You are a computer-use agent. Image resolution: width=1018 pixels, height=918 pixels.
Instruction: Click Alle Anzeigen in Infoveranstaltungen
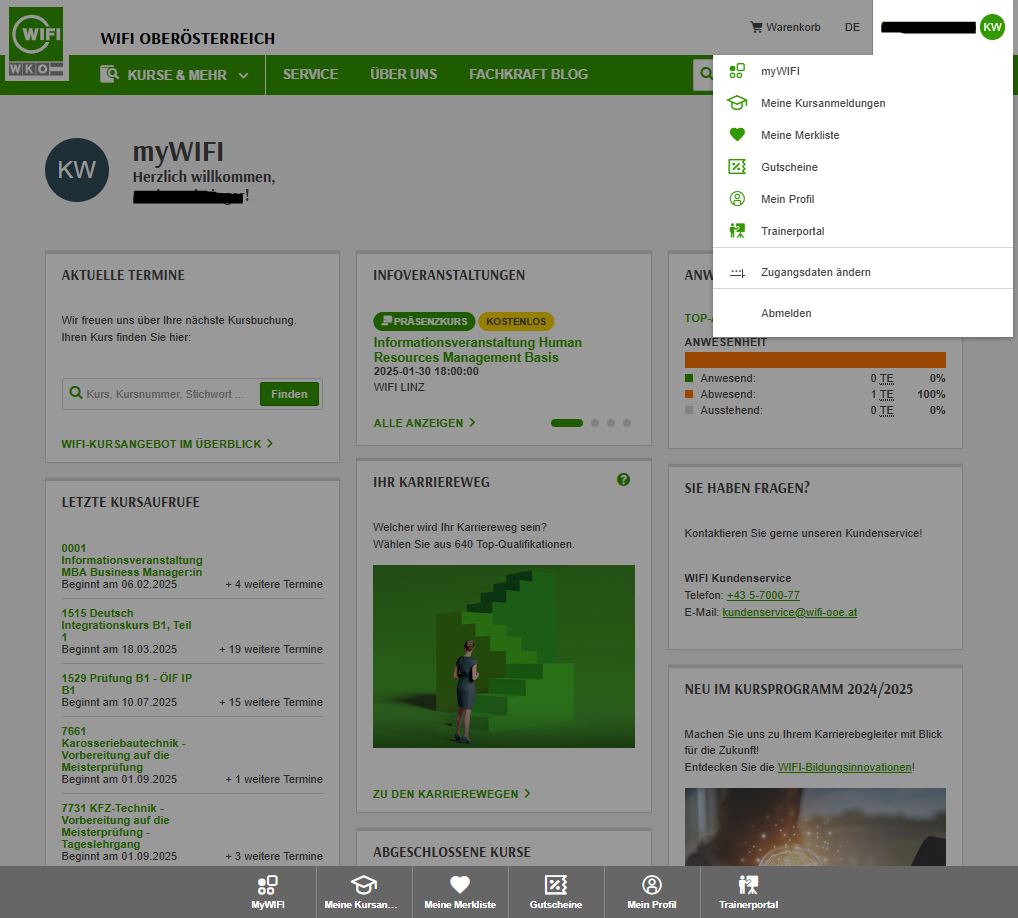pyautogui.click(x=424, y=423)
